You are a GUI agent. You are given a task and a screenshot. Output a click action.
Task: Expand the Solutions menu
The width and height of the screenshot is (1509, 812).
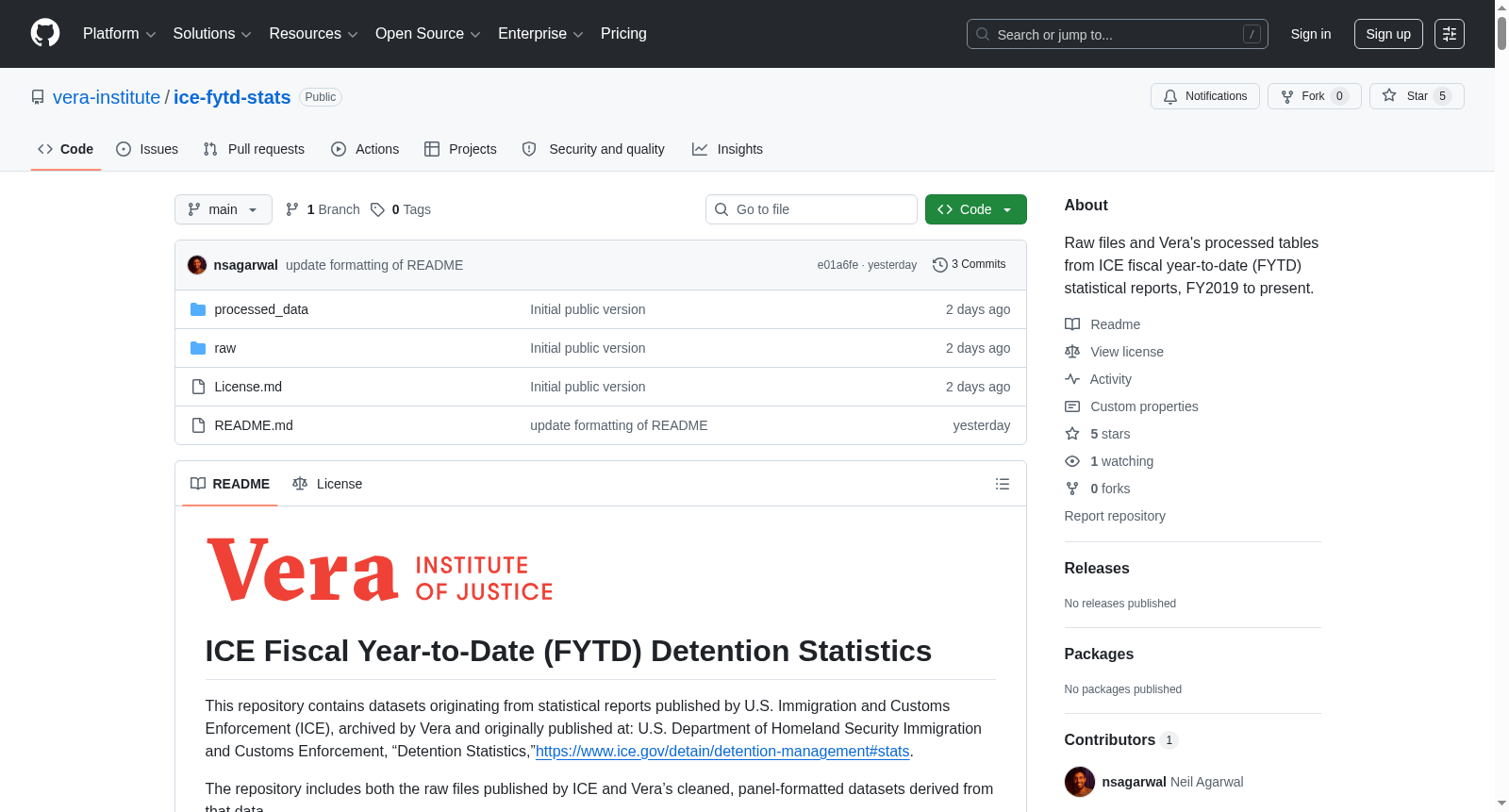click(x=212, y=34)
